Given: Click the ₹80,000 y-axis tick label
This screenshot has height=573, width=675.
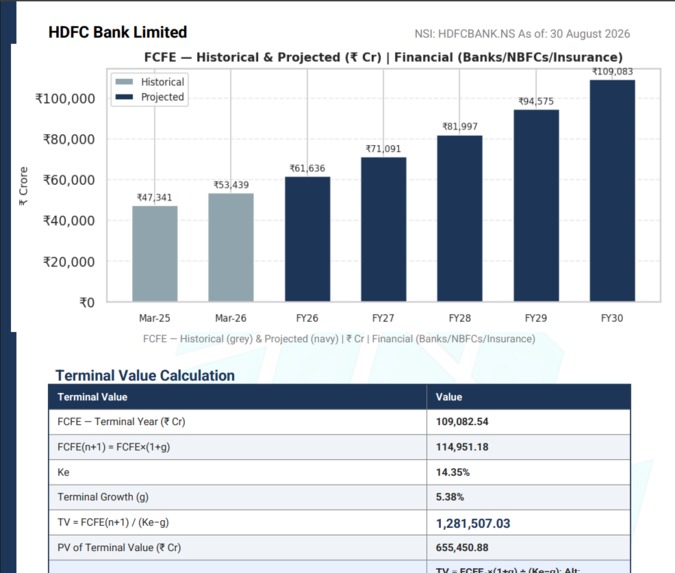Looking at the screenshot, I should coord(68,139).
